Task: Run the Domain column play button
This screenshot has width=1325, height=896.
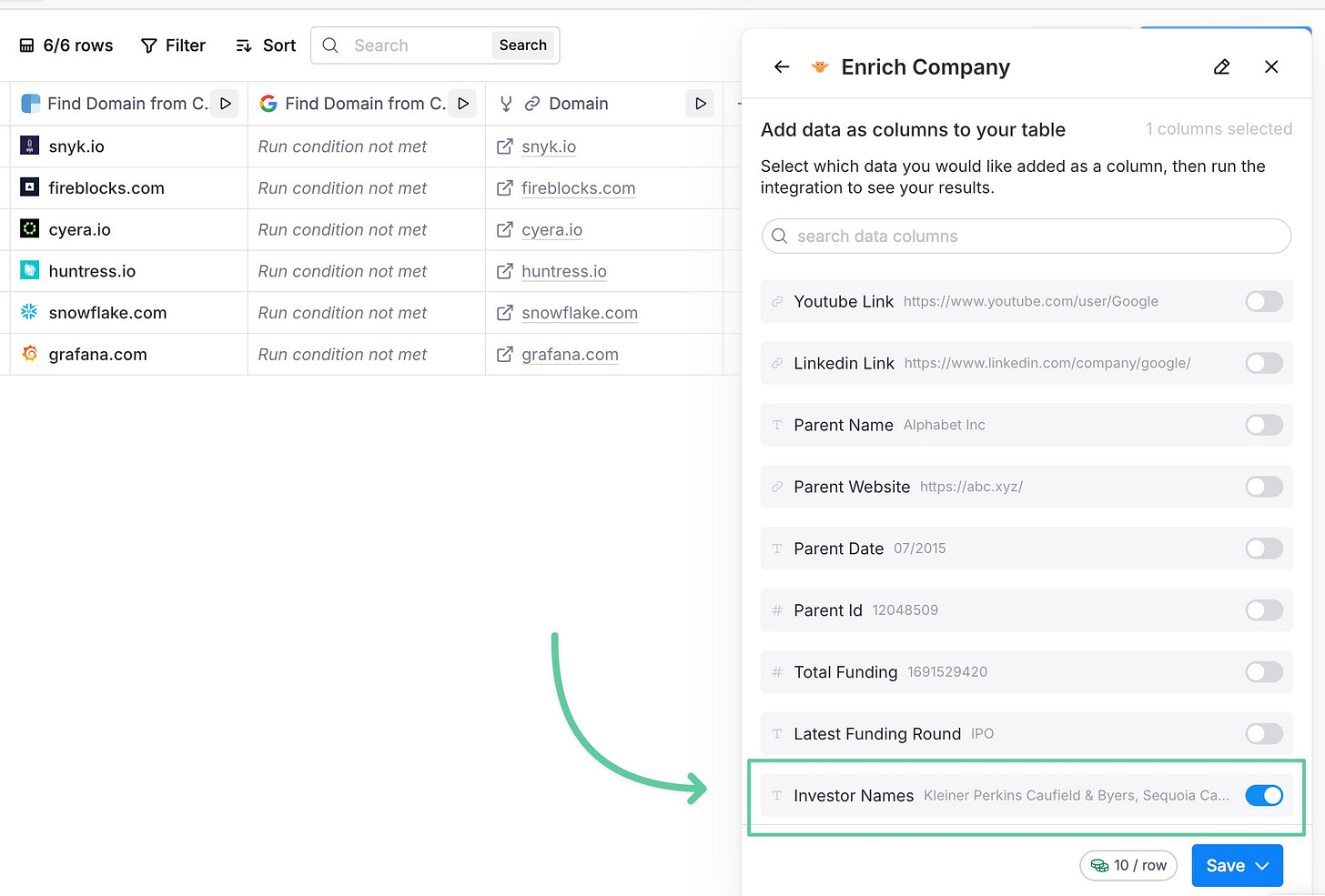Action: point(700,104)
